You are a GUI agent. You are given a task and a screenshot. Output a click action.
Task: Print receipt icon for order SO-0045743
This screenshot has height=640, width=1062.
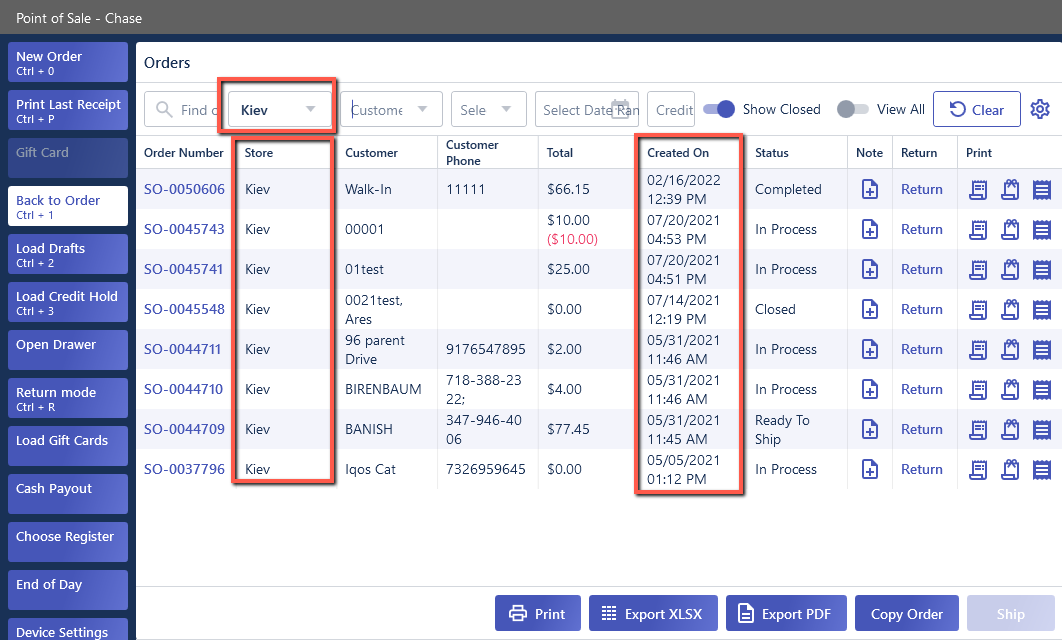pyautogui.click(x=978, y=230)
